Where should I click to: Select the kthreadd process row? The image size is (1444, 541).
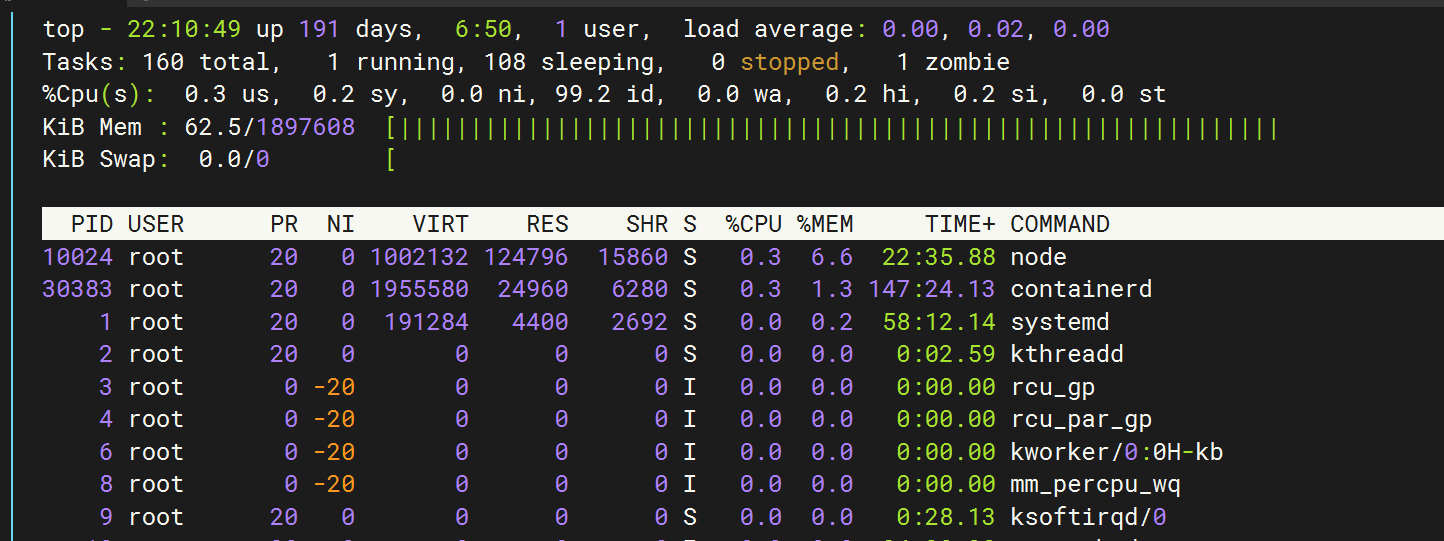pyautogui.click(x=1067, y=354)
